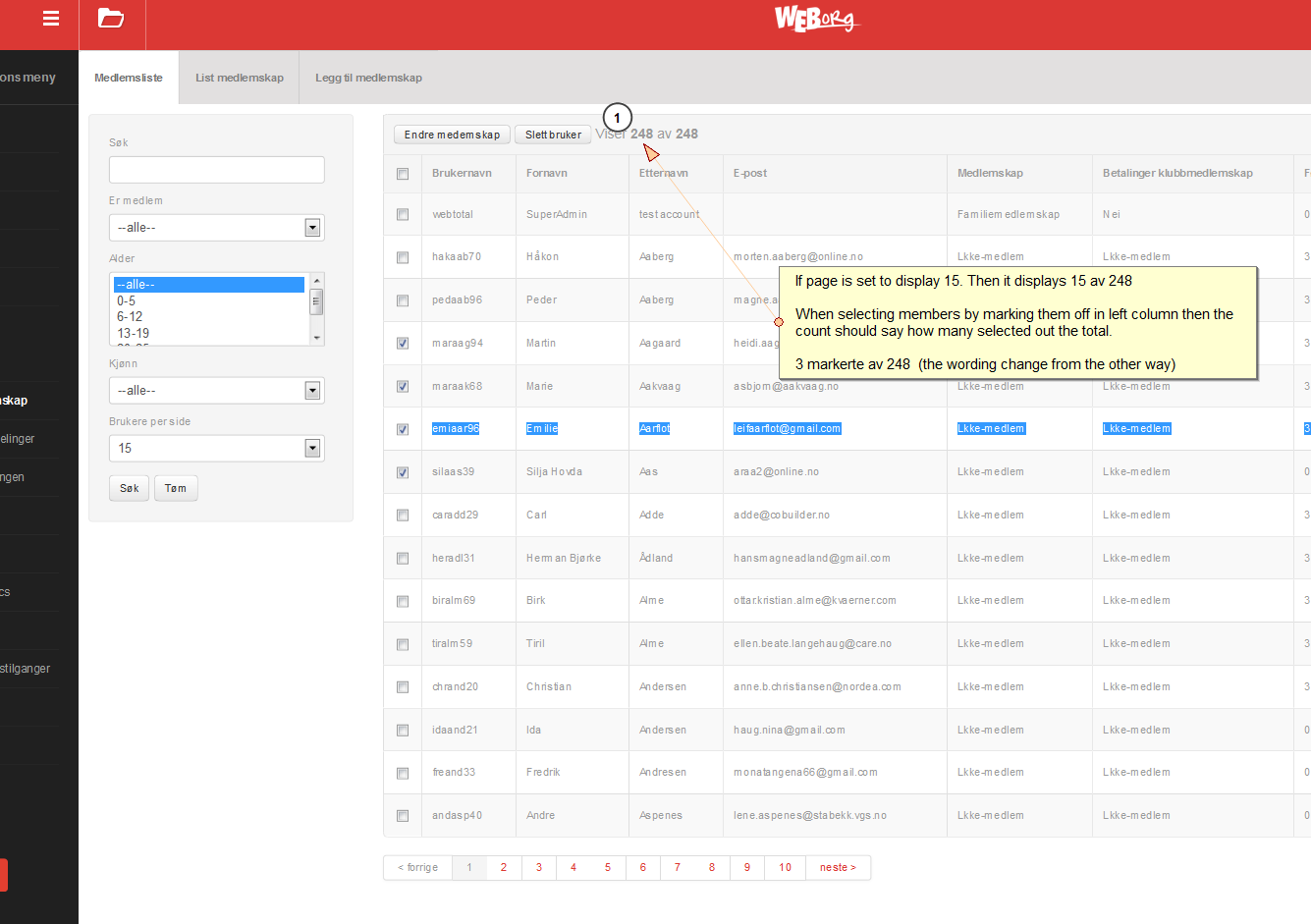Select the row checkbox for biralm69
Screen dimensions: 1311x924
point(403,601)
